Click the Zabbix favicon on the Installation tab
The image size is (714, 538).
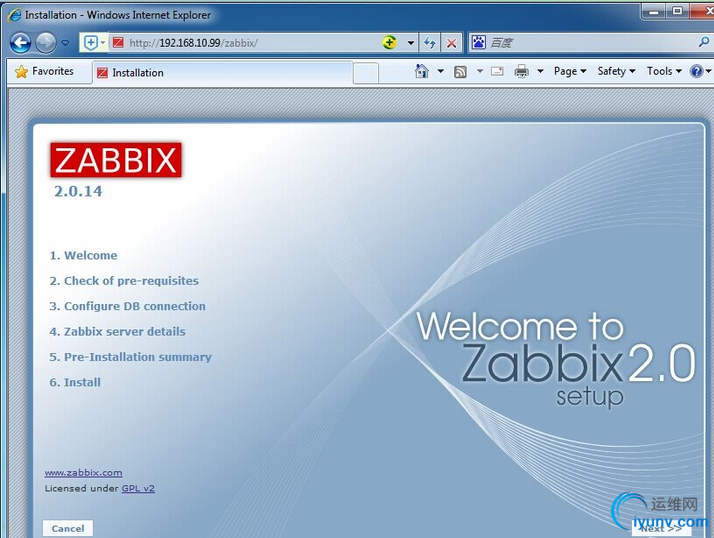point(102,72)
